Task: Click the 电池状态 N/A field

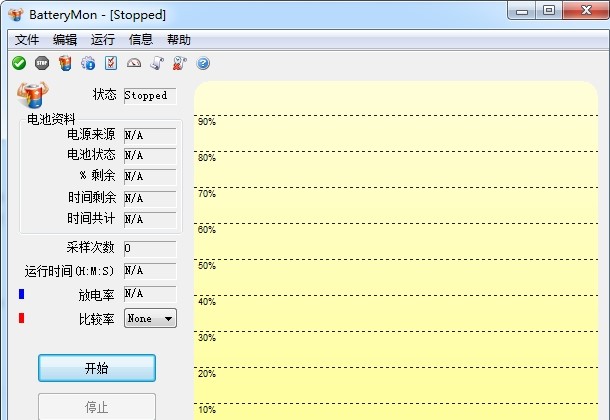Action: point(150,156)
